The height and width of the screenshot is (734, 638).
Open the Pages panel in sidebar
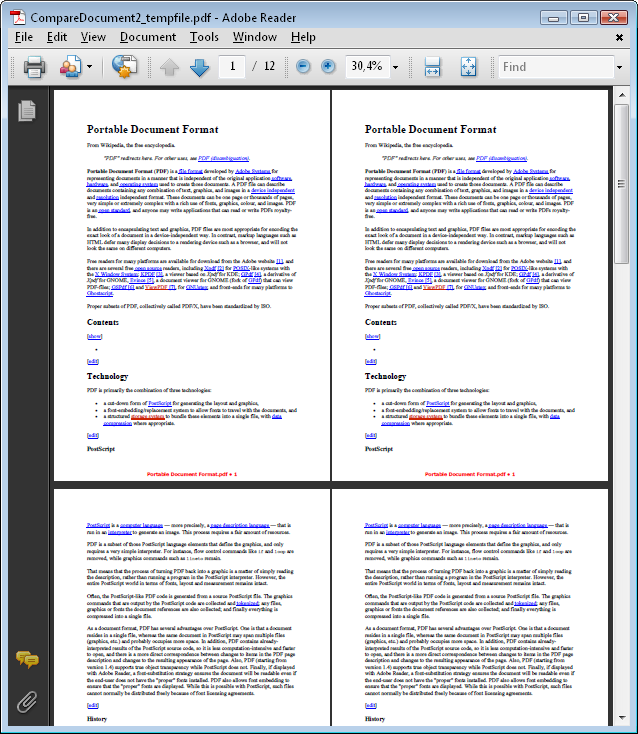tap(26, 110)
